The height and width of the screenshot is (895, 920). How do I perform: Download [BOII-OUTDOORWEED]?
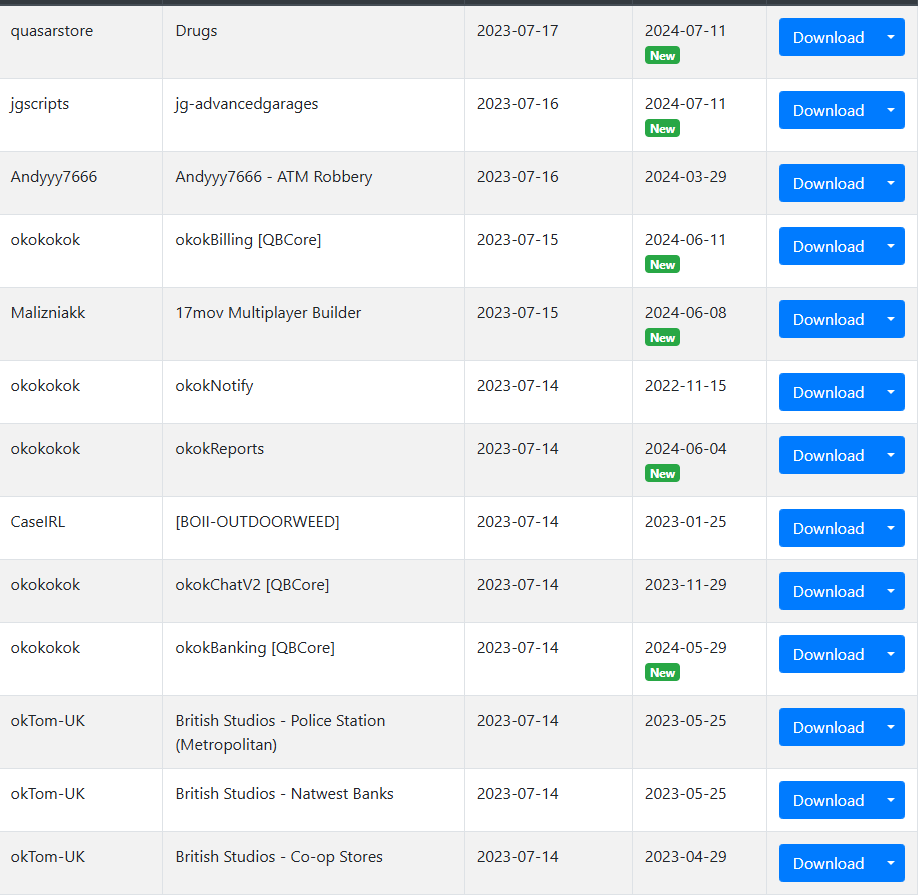tap(828, 528)
